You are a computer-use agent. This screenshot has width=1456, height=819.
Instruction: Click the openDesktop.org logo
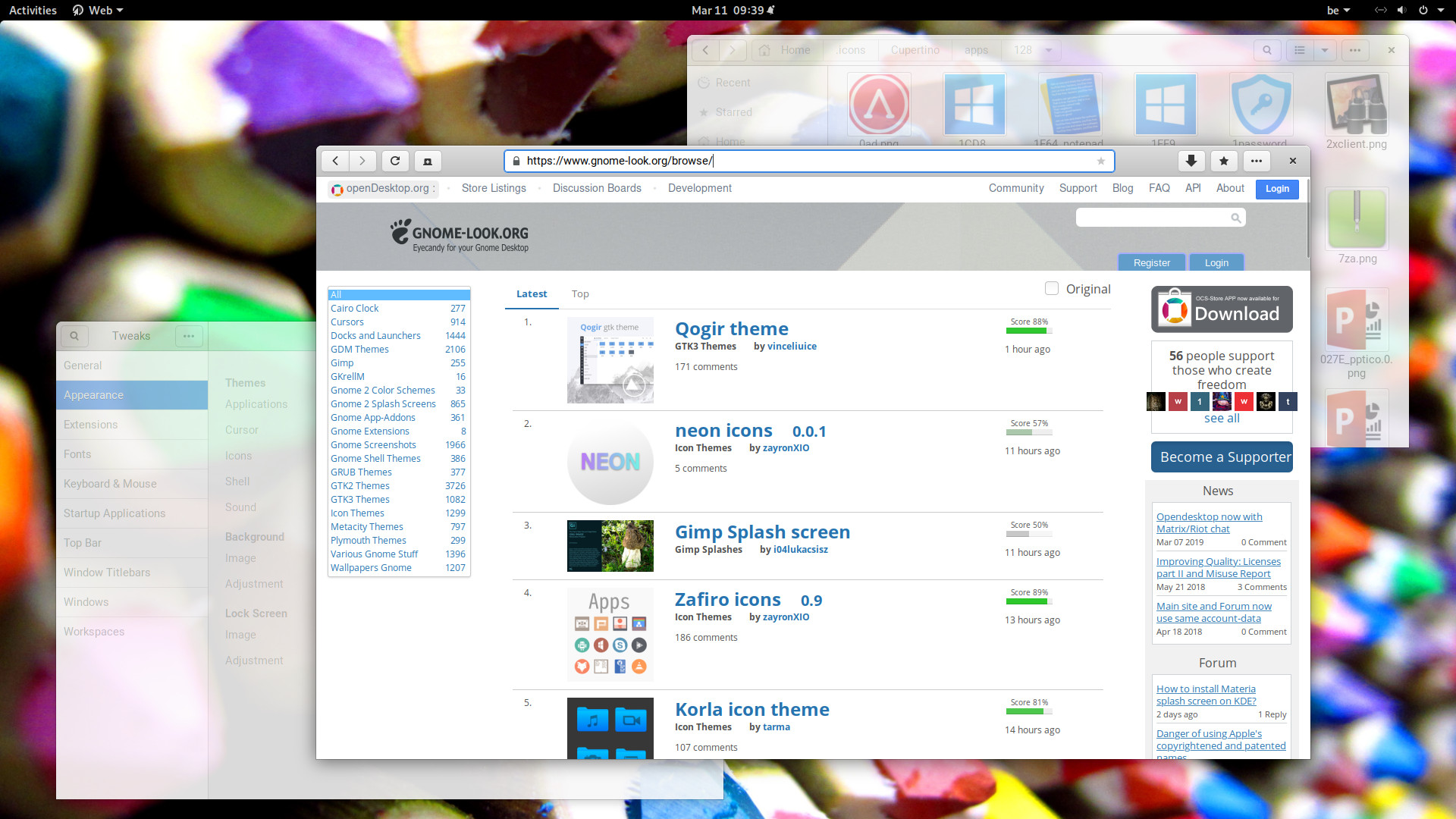pyautogui.click(x=383, y=189)
